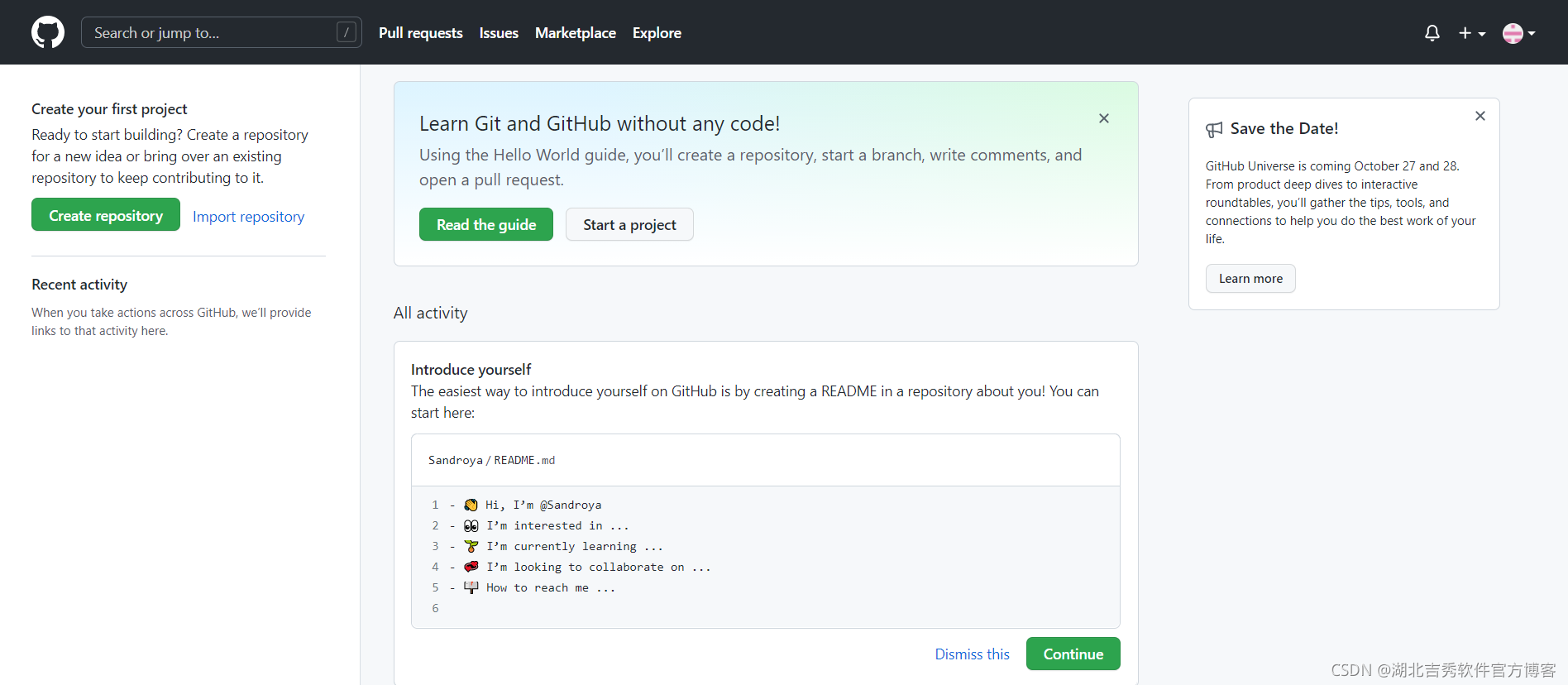Click the green Continue button

pyautogui.click(x=1073, y=654)
